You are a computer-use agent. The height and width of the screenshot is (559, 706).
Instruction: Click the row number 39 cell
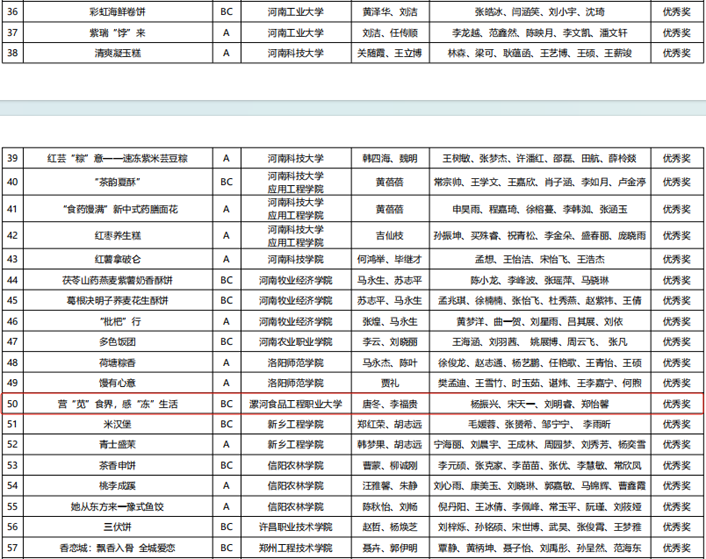(13, 158)
